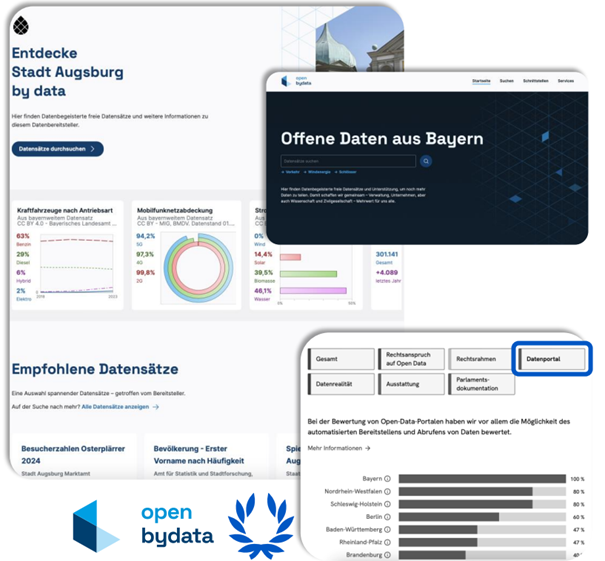Open info icon next to Schleswig-Holstein
Image resolution: width=605 pixels, height=561 pixels.
point(387,504)
